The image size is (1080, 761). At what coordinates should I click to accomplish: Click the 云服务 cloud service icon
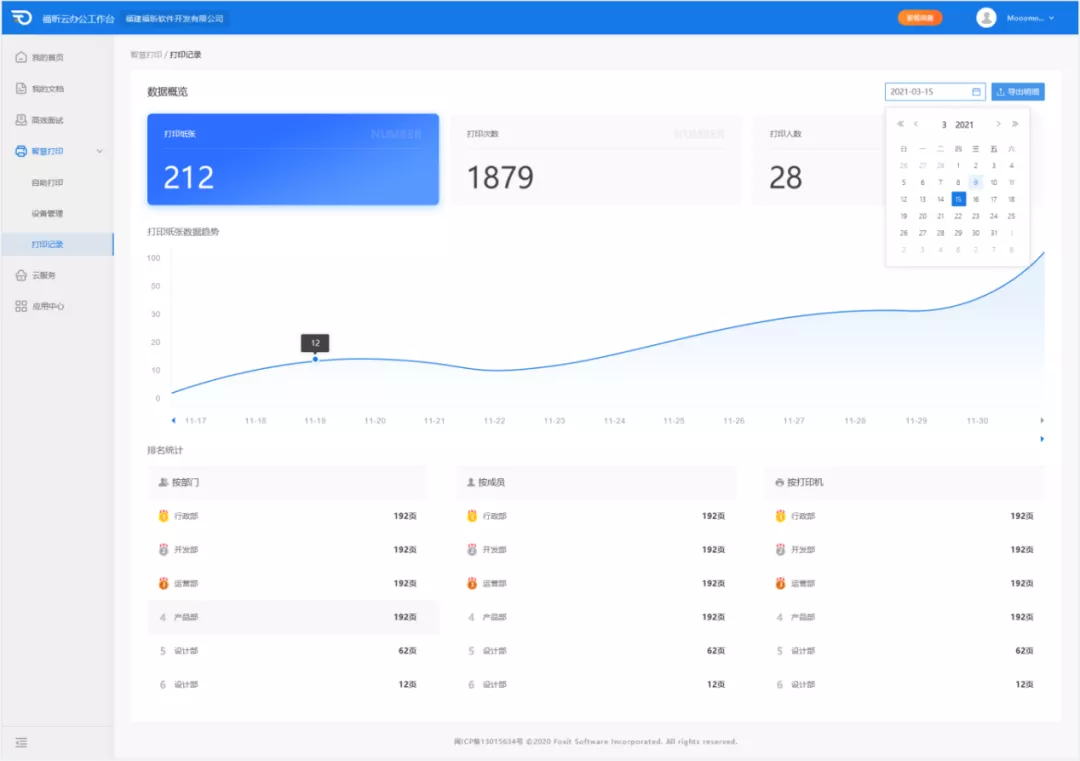[x=21, y=275]
